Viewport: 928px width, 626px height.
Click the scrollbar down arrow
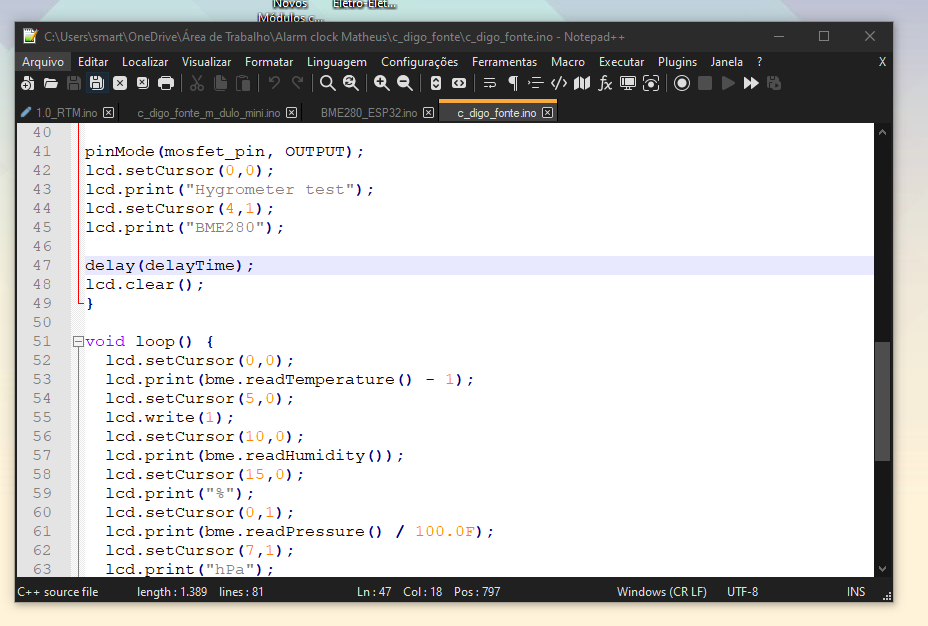click(882, 569)
